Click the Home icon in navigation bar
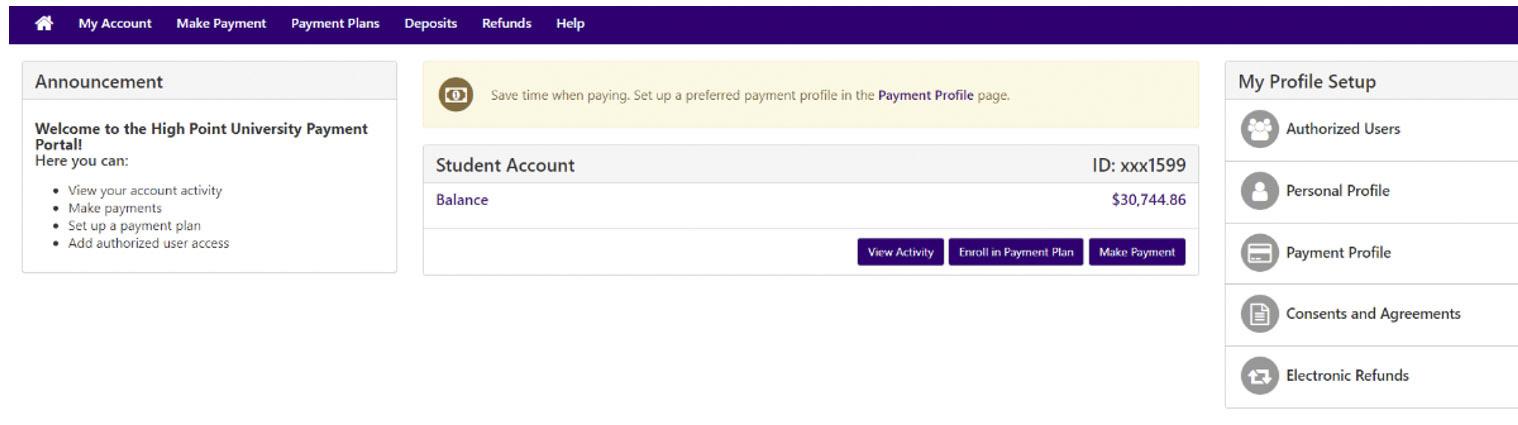1518x425 pixels. (x=44, y=23)
